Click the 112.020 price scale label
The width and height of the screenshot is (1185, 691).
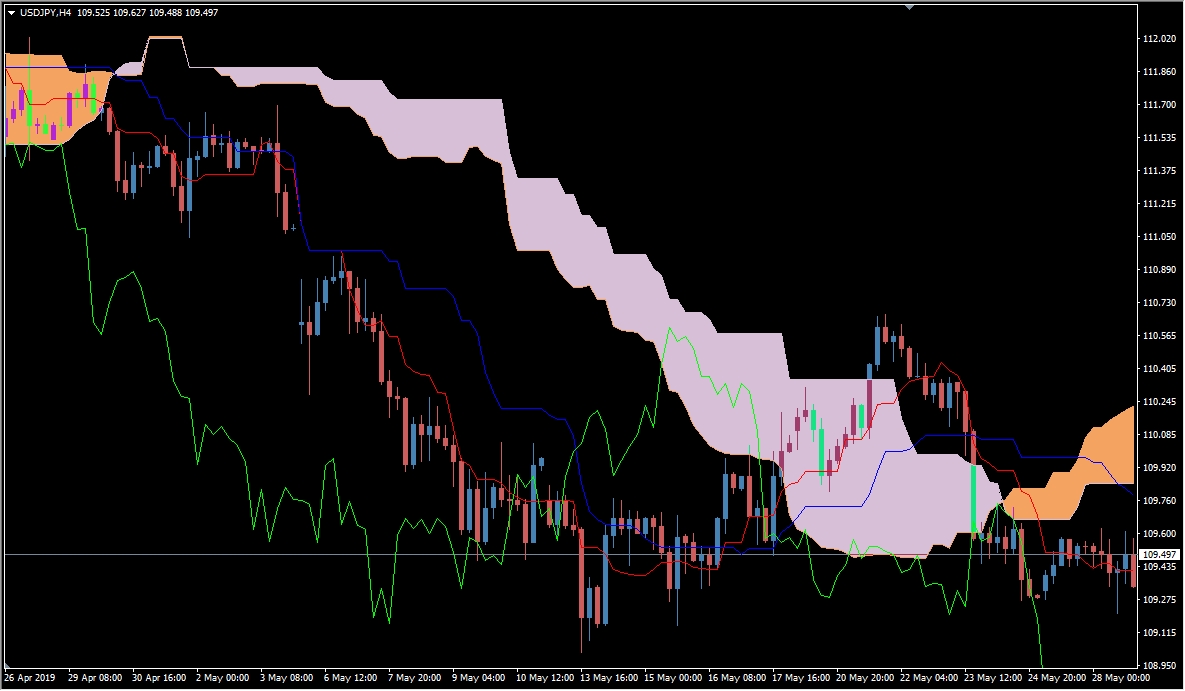1159,39
